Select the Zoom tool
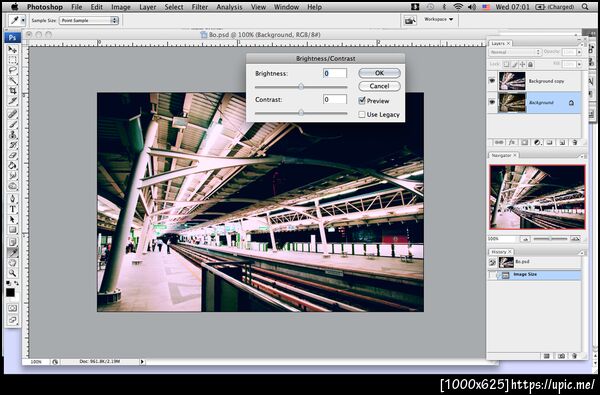 pyautogui.click(x=12, y=273)
